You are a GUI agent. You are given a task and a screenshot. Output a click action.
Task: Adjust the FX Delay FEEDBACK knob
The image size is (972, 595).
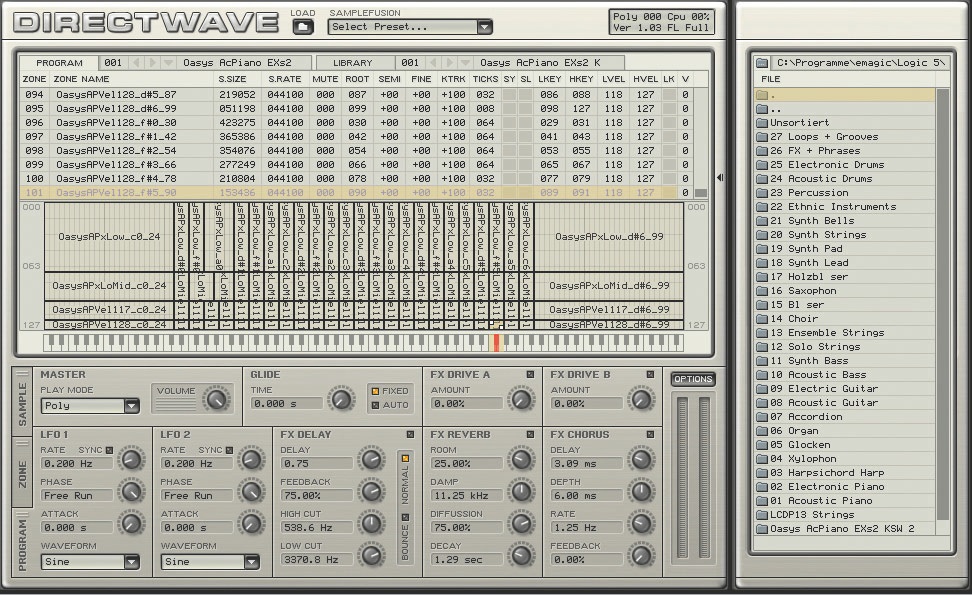[x=371, y=491]
